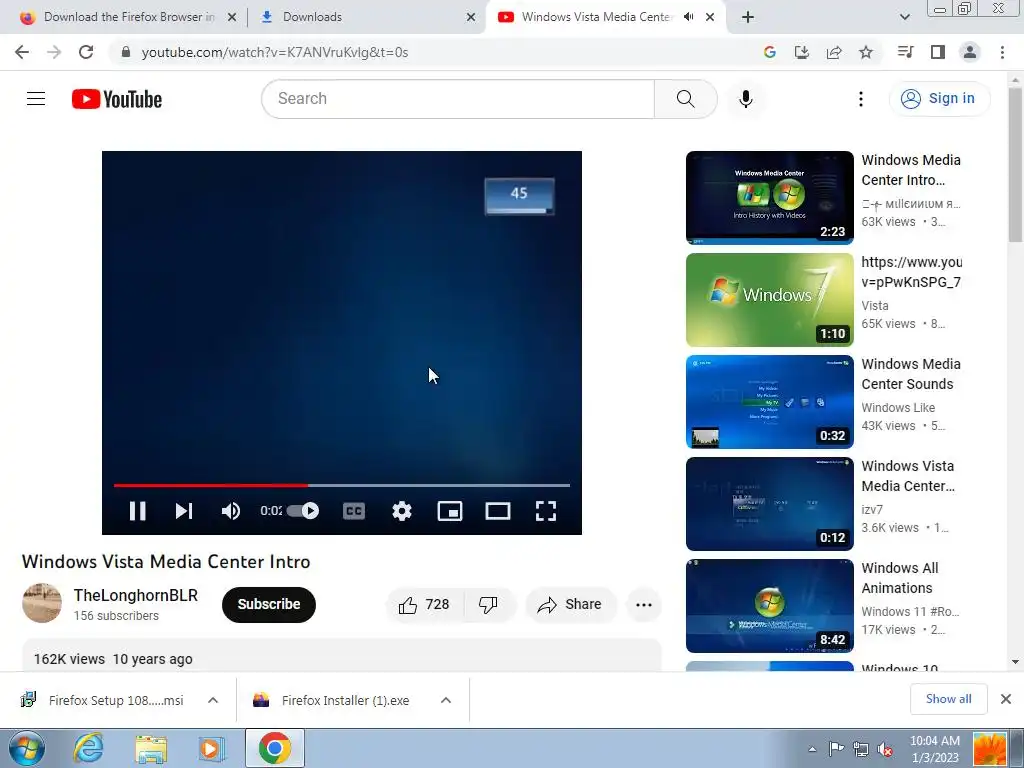Open more actions ellipsis below video
The width and height of the screenshot is (1024, 768).
(x=644, y=605)
